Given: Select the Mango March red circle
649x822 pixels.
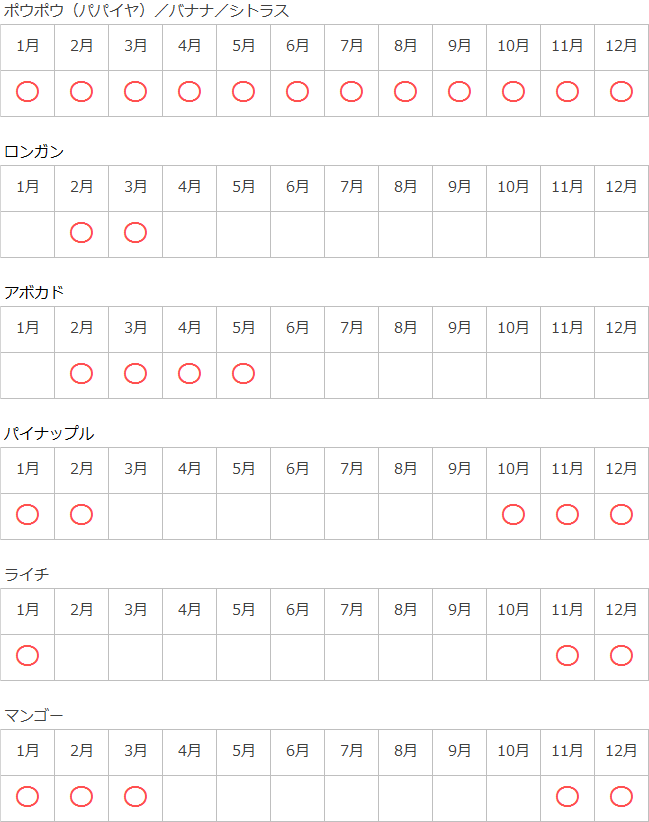Looking at the screenshot, I should click(136, 797).
